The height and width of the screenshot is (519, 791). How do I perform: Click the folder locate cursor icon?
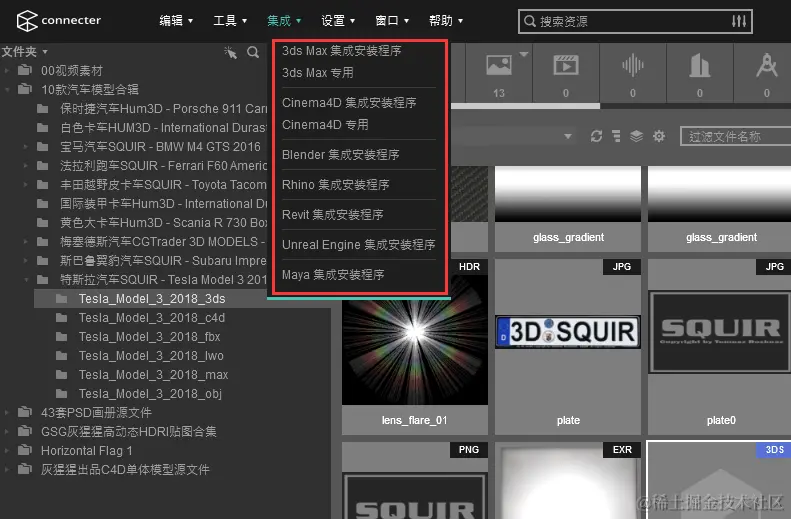[231, 52]
